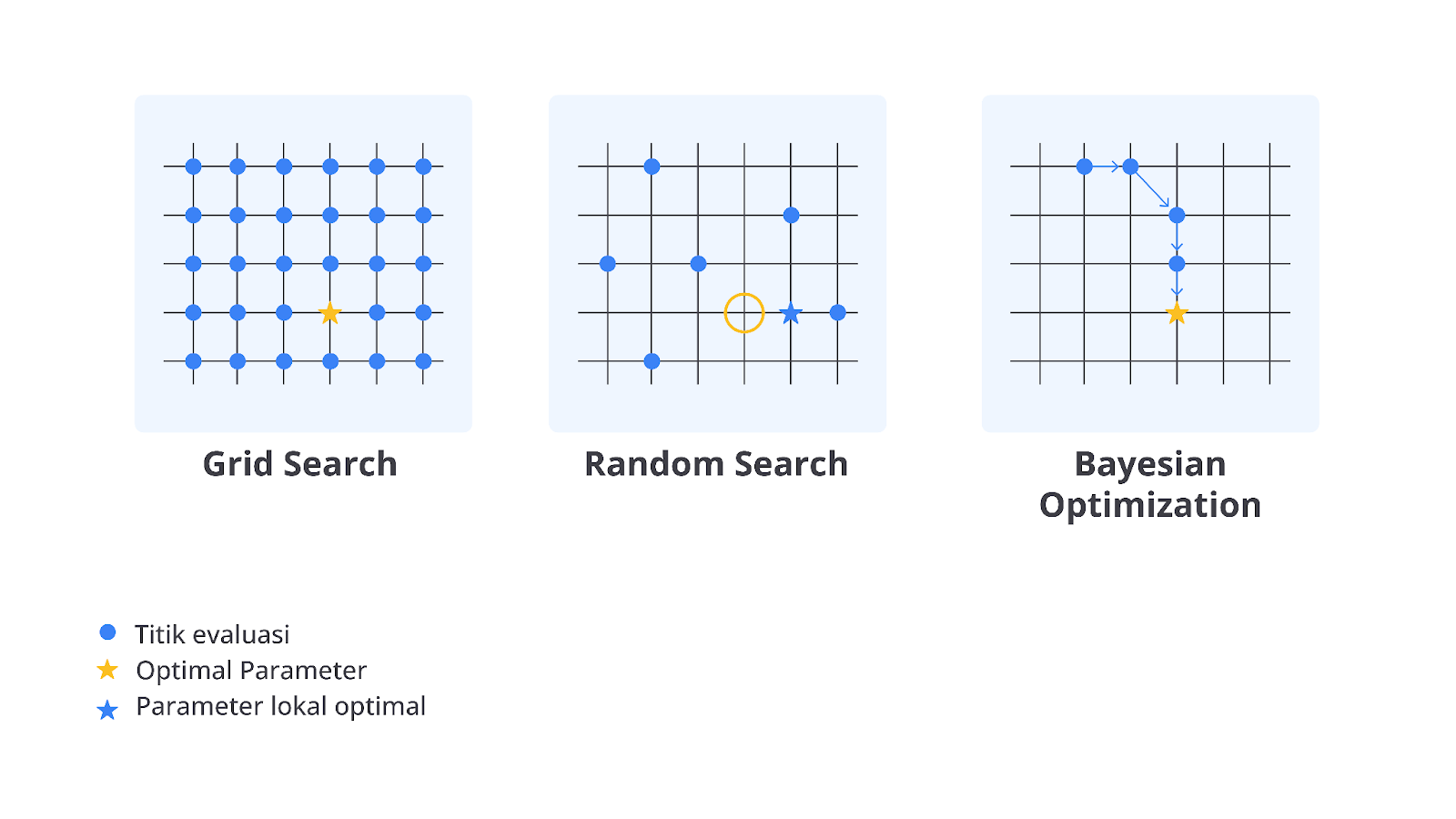The width and height of the screenshot is (1456, 819).
Task: Click the topmost dot in Random Search
Action: pos(652,167)
